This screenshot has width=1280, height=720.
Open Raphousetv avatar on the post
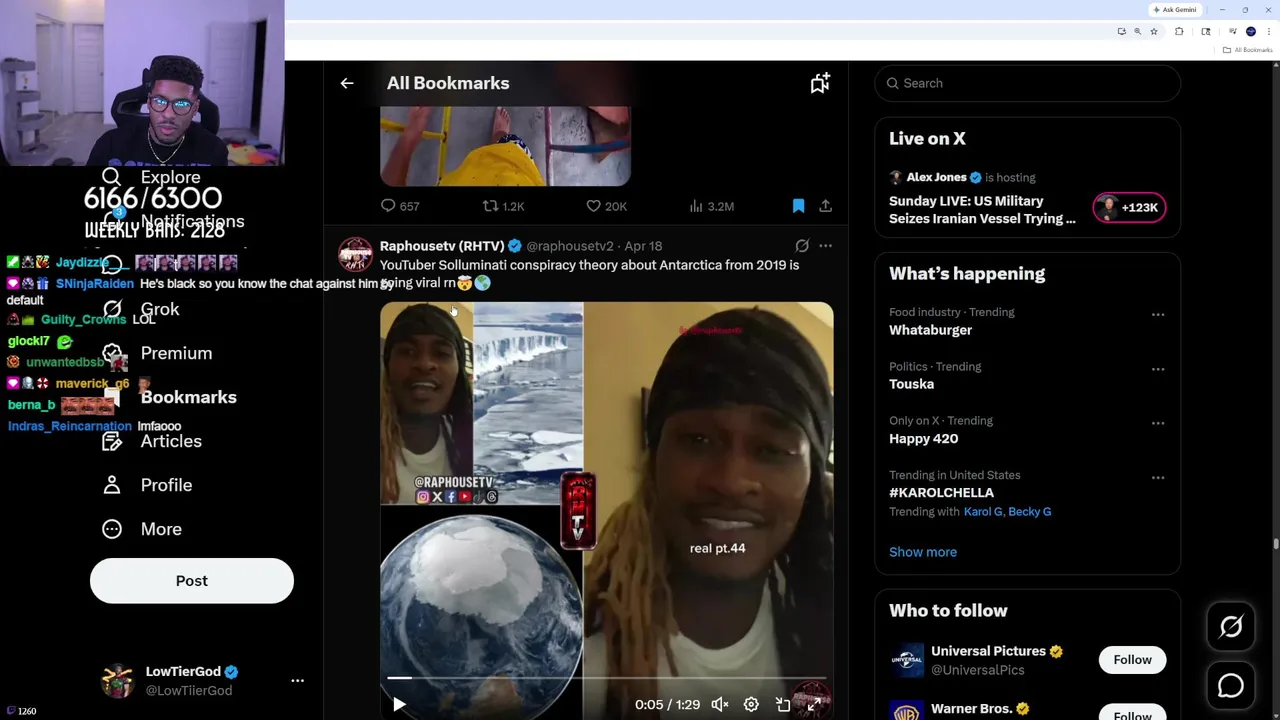coord(355,255)
